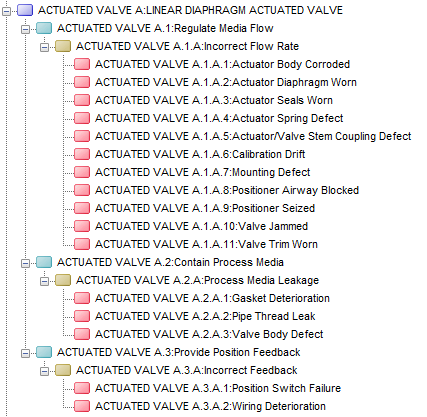Click the teal icon beside Regulate Media Flow
Screen dimensions: 427x417
pyautogui.click(x=44, y=28)
